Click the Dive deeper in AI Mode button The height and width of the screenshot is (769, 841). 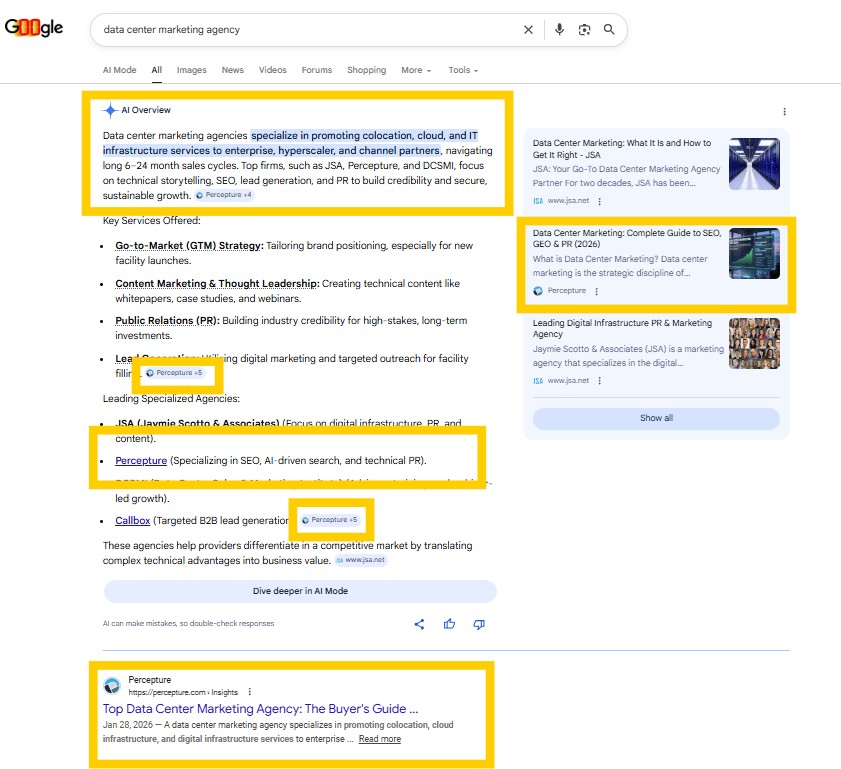299,591
